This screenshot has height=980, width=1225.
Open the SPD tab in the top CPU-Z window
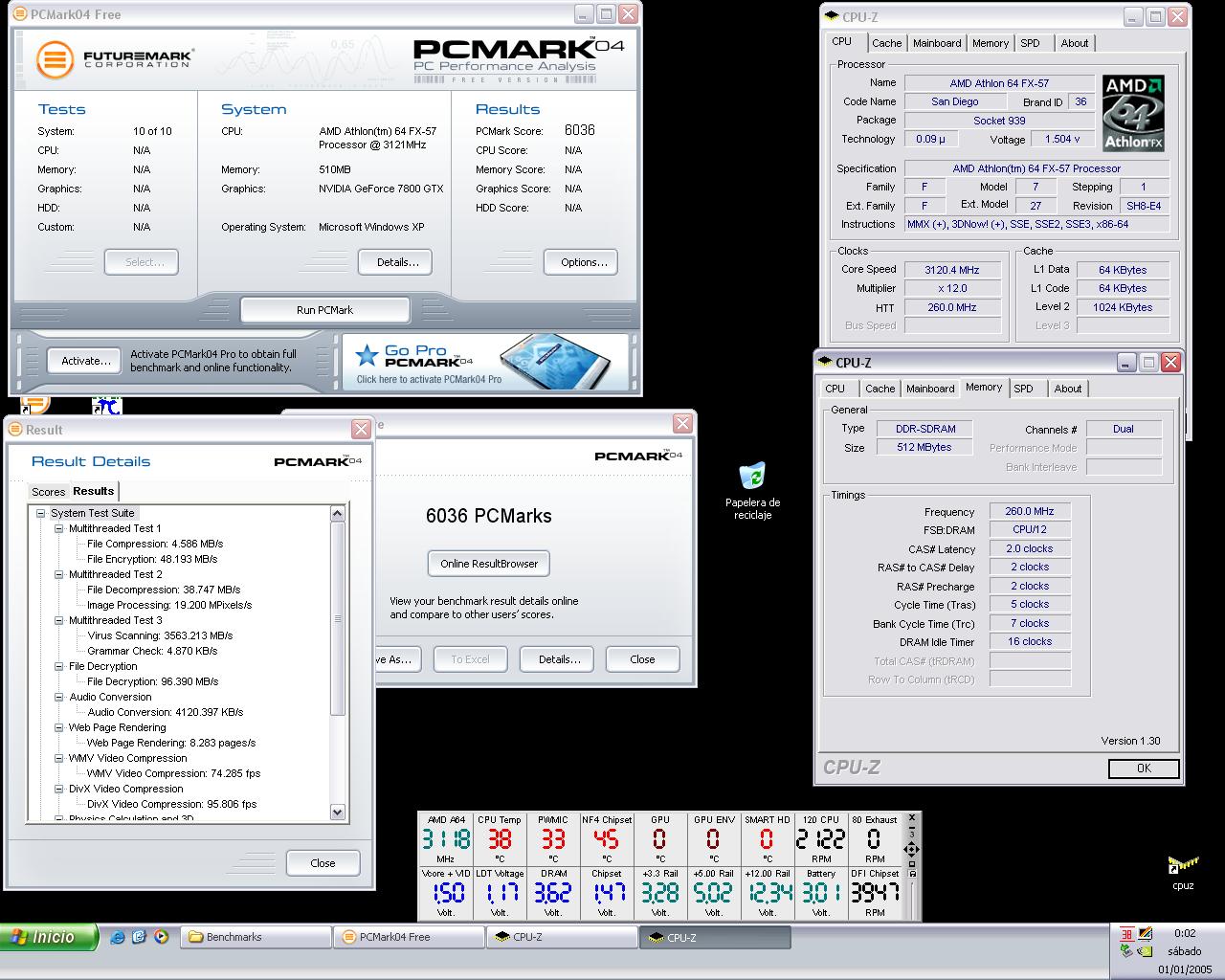(x=1030, y=43)
